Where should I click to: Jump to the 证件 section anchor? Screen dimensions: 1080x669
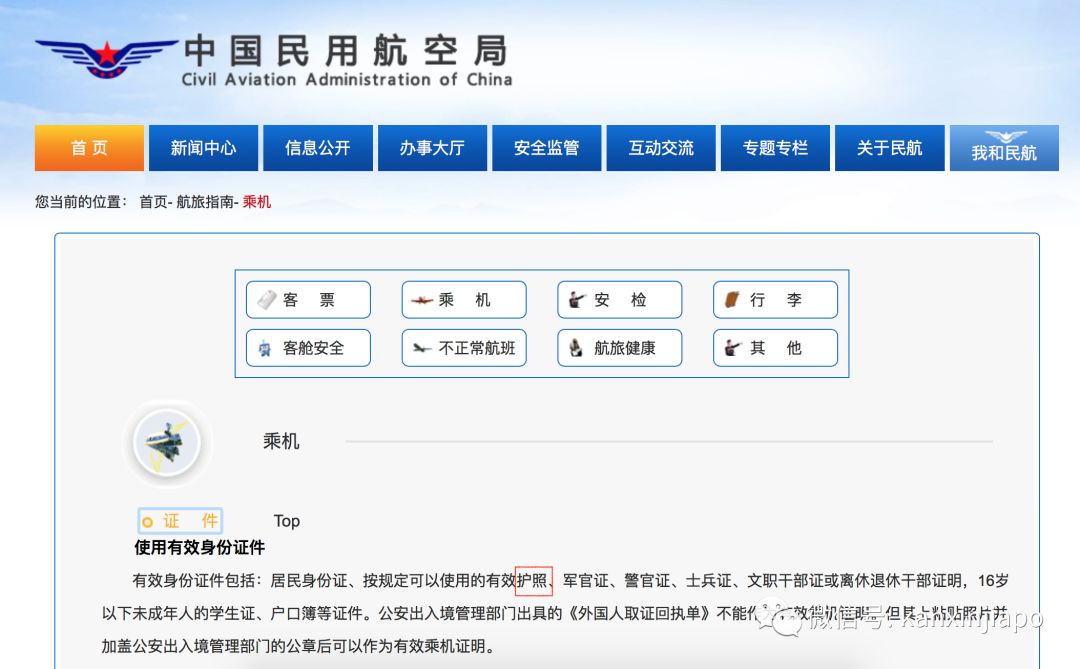tap(181, 521)
